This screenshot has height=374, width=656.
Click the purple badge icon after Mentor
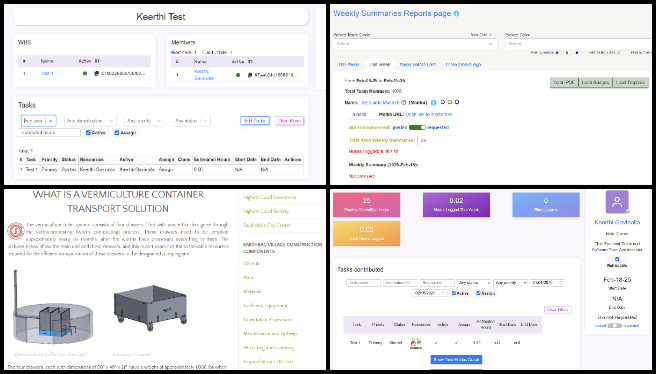(443, 102)
